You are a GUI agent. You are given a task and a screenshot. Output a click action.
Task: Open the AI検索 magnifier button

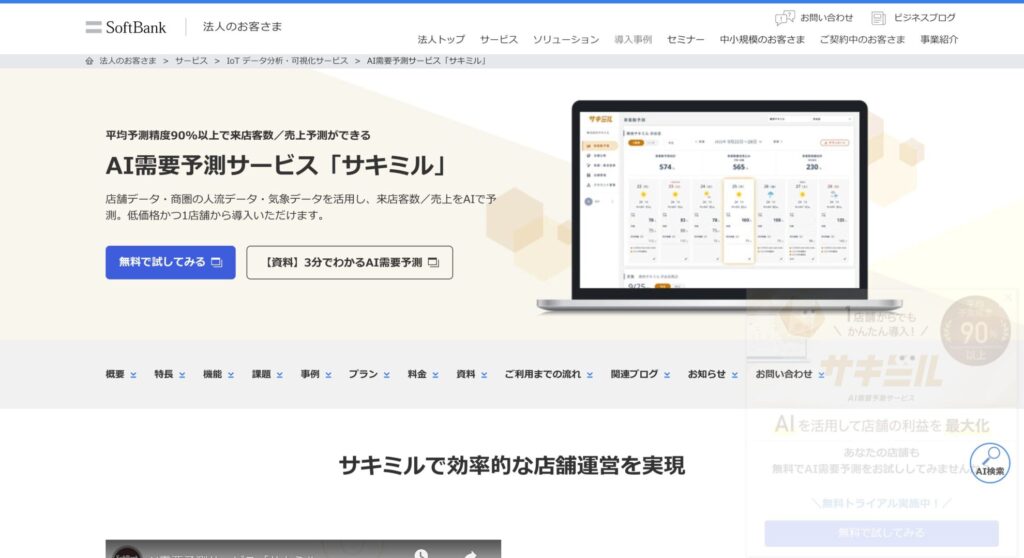(x=989, y=461)
